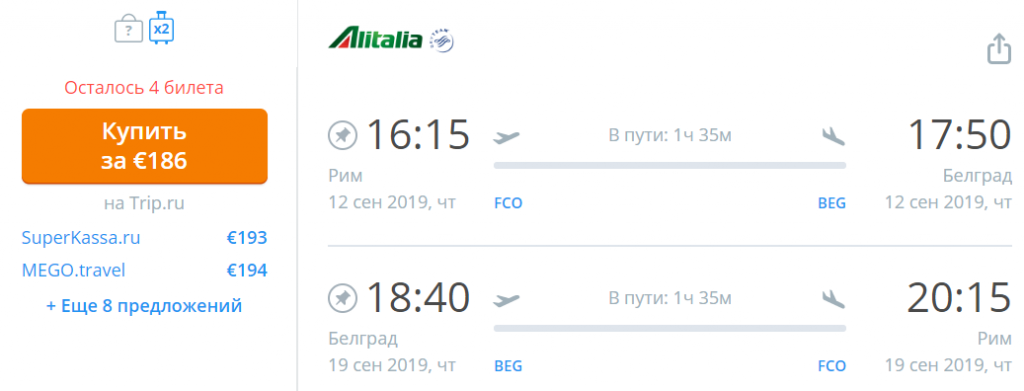This screenshot has width=1024, height=391.
Task: Click the x2 checked luggage icon
Action: pyautogui.click(x=161, y=28)
